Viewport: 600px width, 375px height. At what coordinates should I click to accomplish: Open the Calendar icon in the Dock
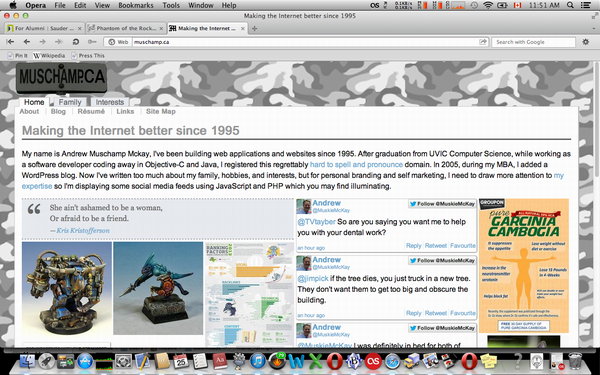pos(181,361)
